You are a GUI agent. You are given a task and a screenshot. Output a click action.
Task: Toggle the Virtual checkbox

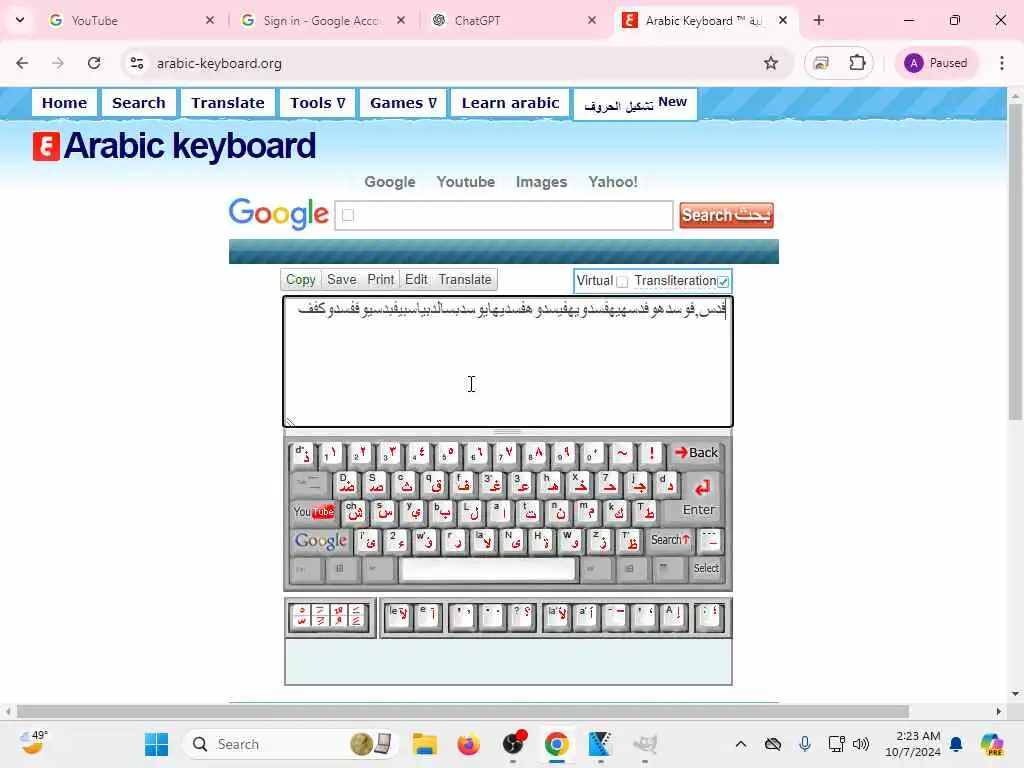pyautogui.click(x=622, y=281)
